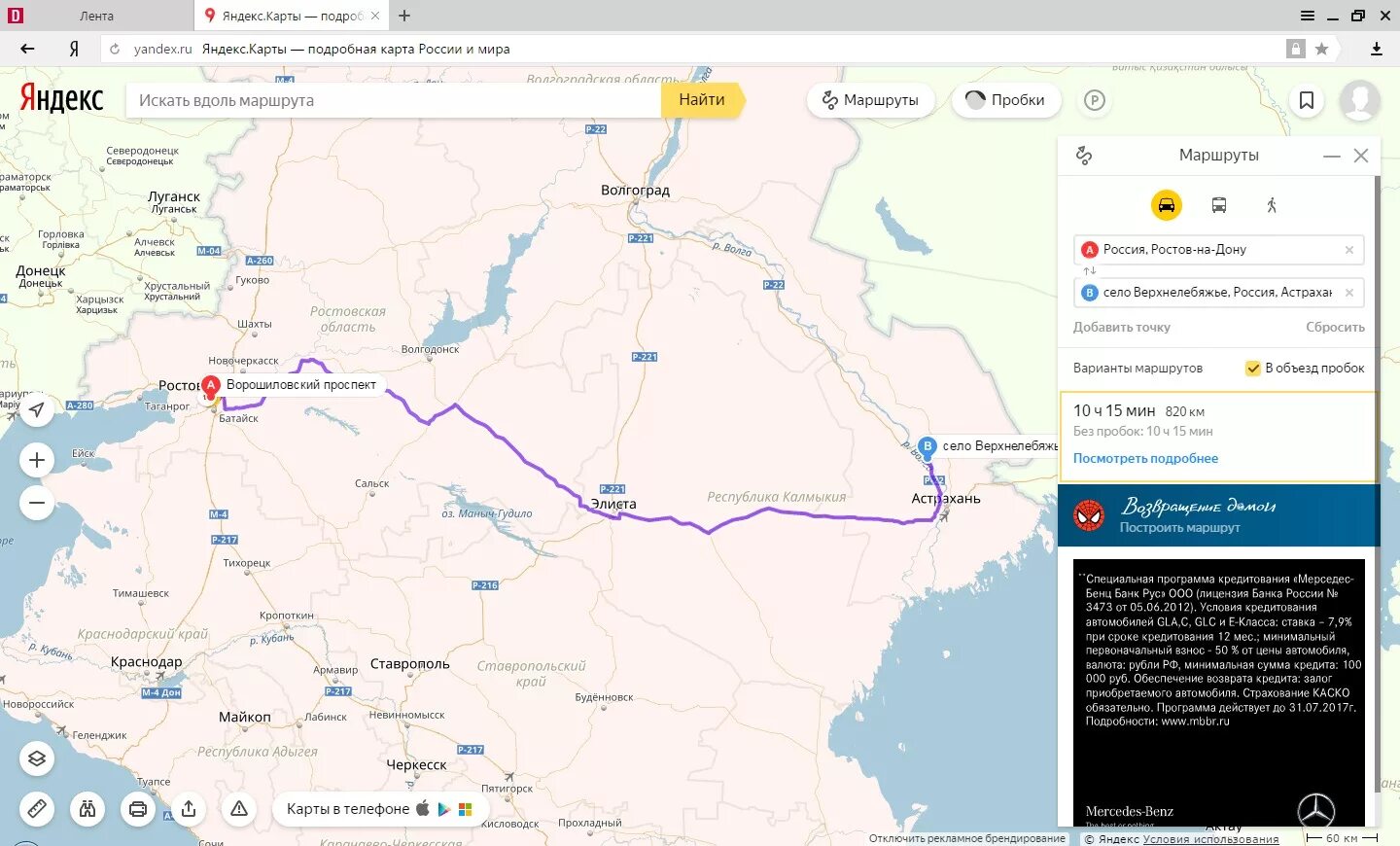The width and height of the screenshot is (1400, 846).
Task: Click the Yandex 'Я' home icon
Action: pyautogui.click(x=74, y=49)
